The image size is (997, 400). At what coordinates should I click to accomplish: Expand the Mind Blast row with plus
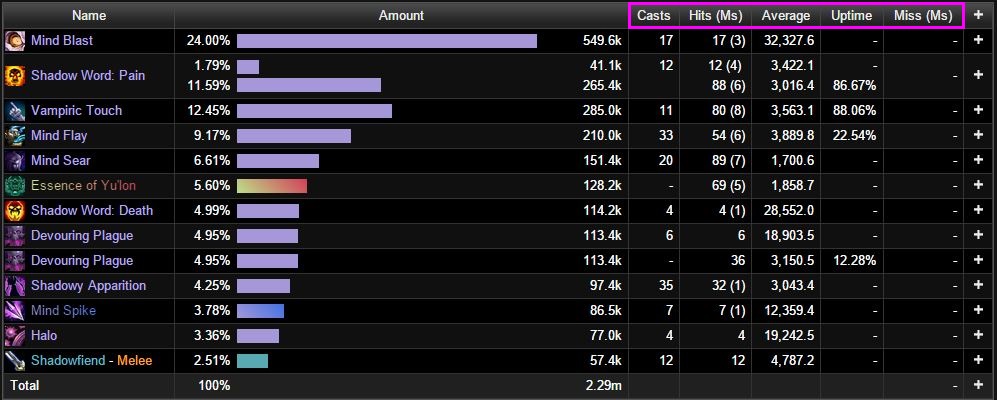(979, 41)
